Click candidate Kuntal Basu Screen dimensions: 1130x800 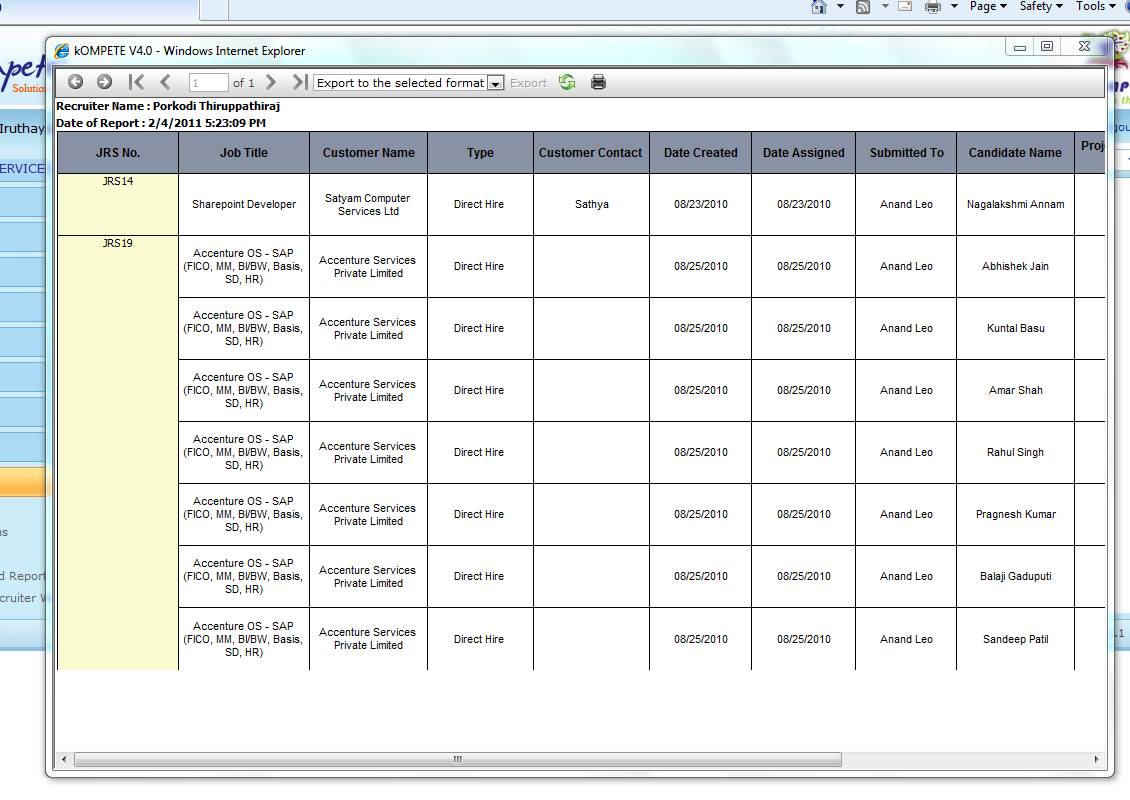pos(1015,329)
